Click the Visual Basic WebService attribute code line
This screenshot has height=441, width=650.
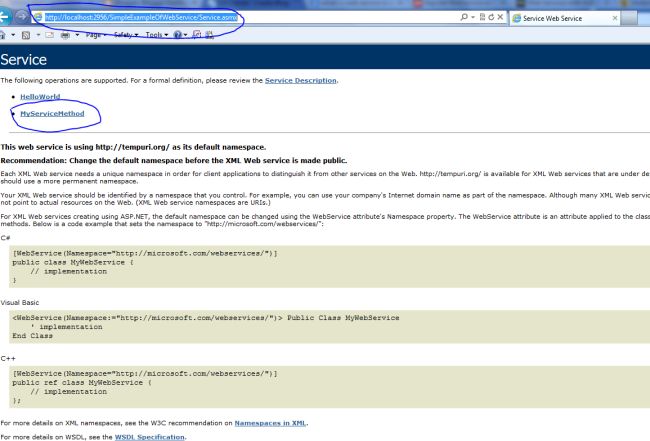pos(206,318)
